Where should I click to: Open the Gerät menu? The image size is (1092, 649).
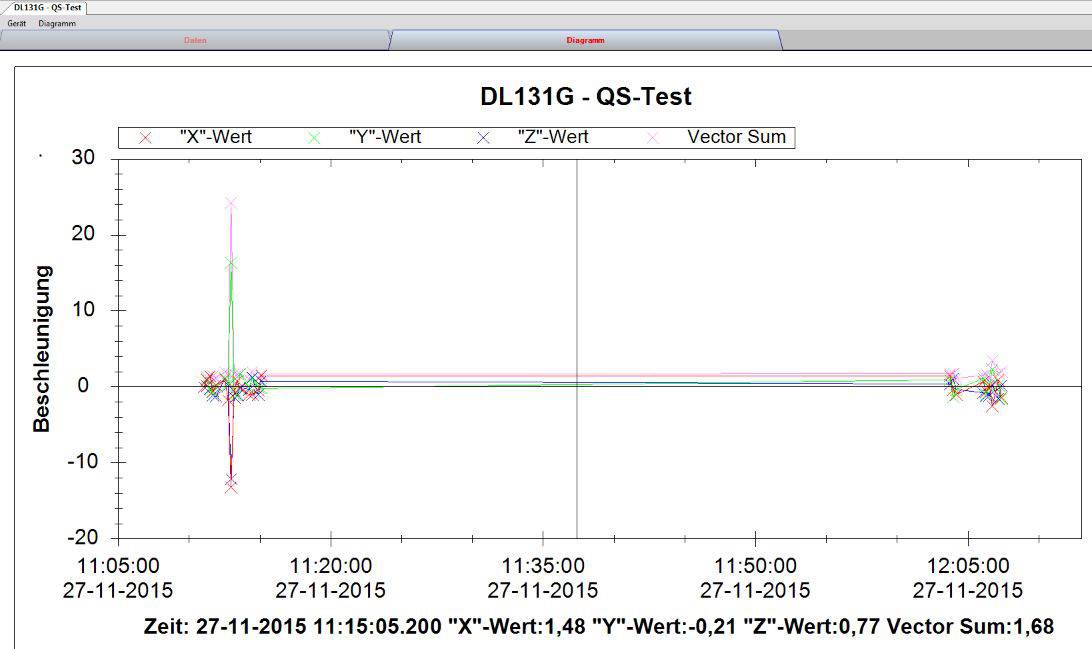(15, 22)
